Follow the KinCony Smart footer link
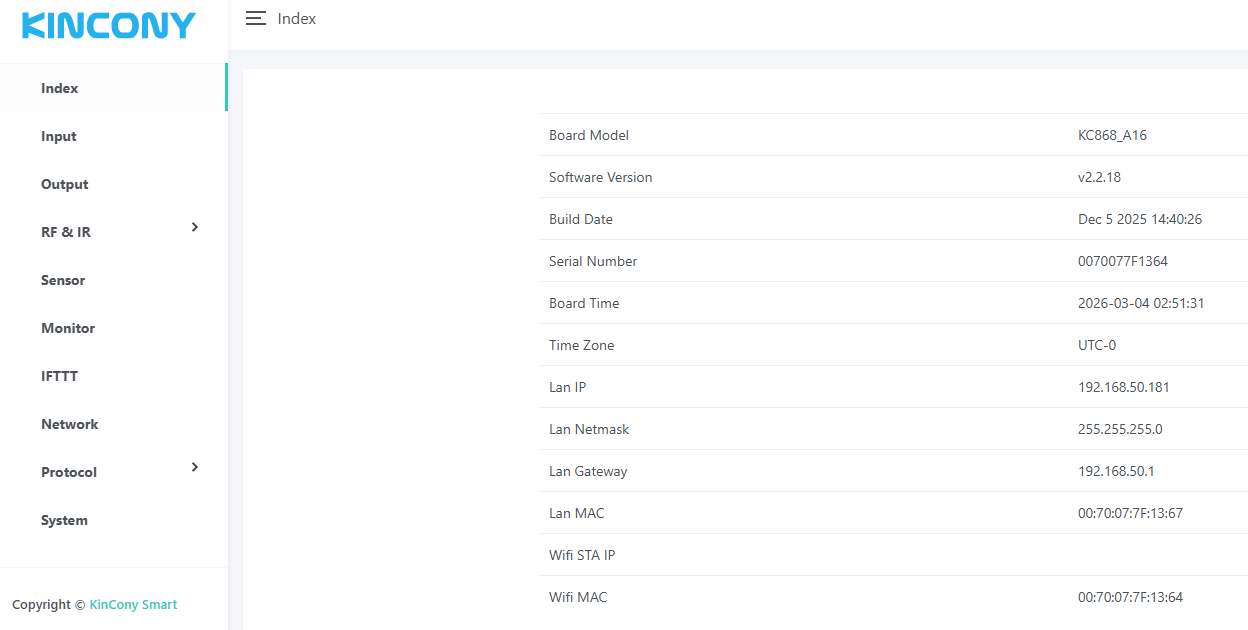1248x630 pixels. [x=133, y=604]
